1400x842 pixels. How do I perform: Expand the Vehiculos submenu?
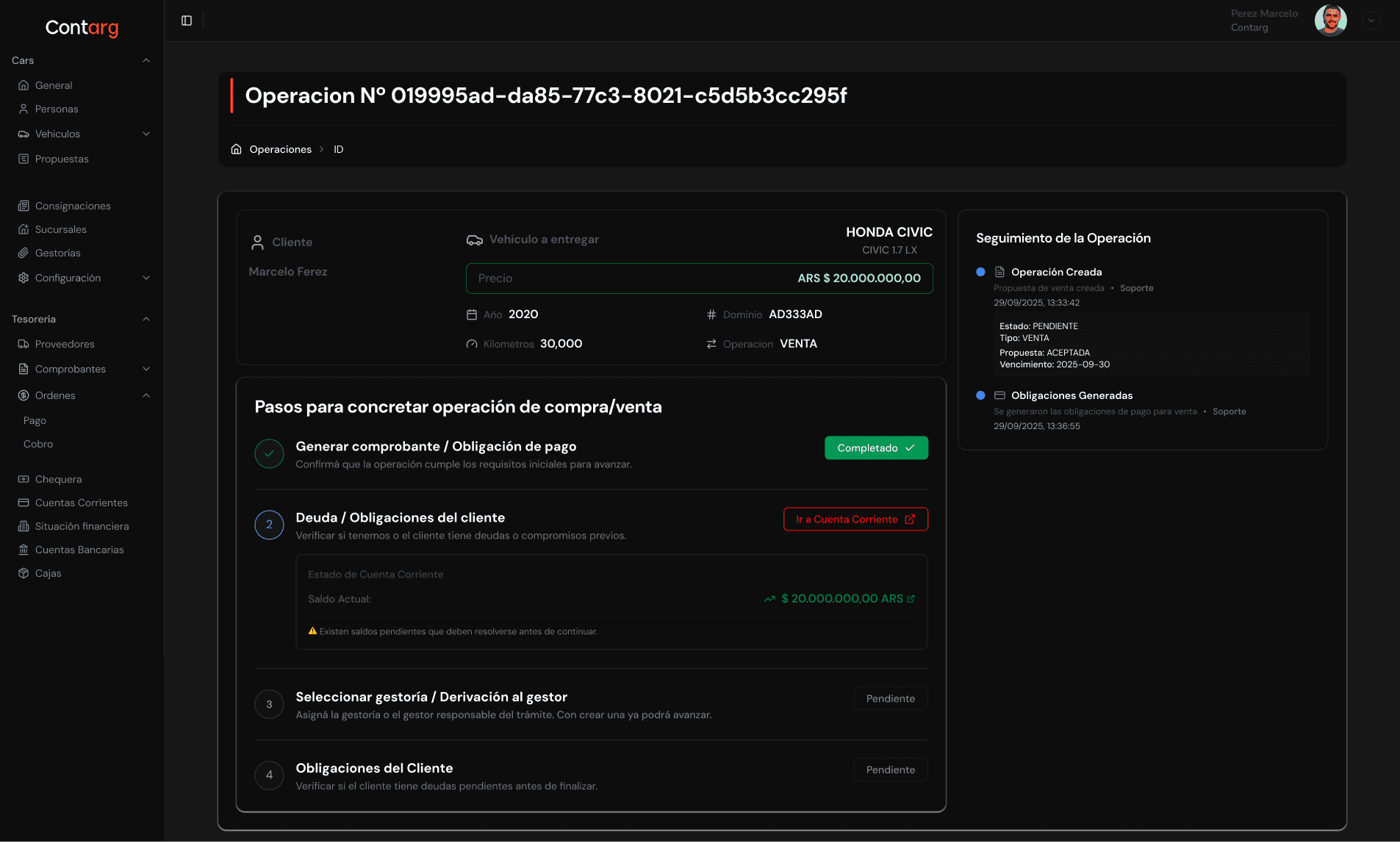tap(146, 134)
